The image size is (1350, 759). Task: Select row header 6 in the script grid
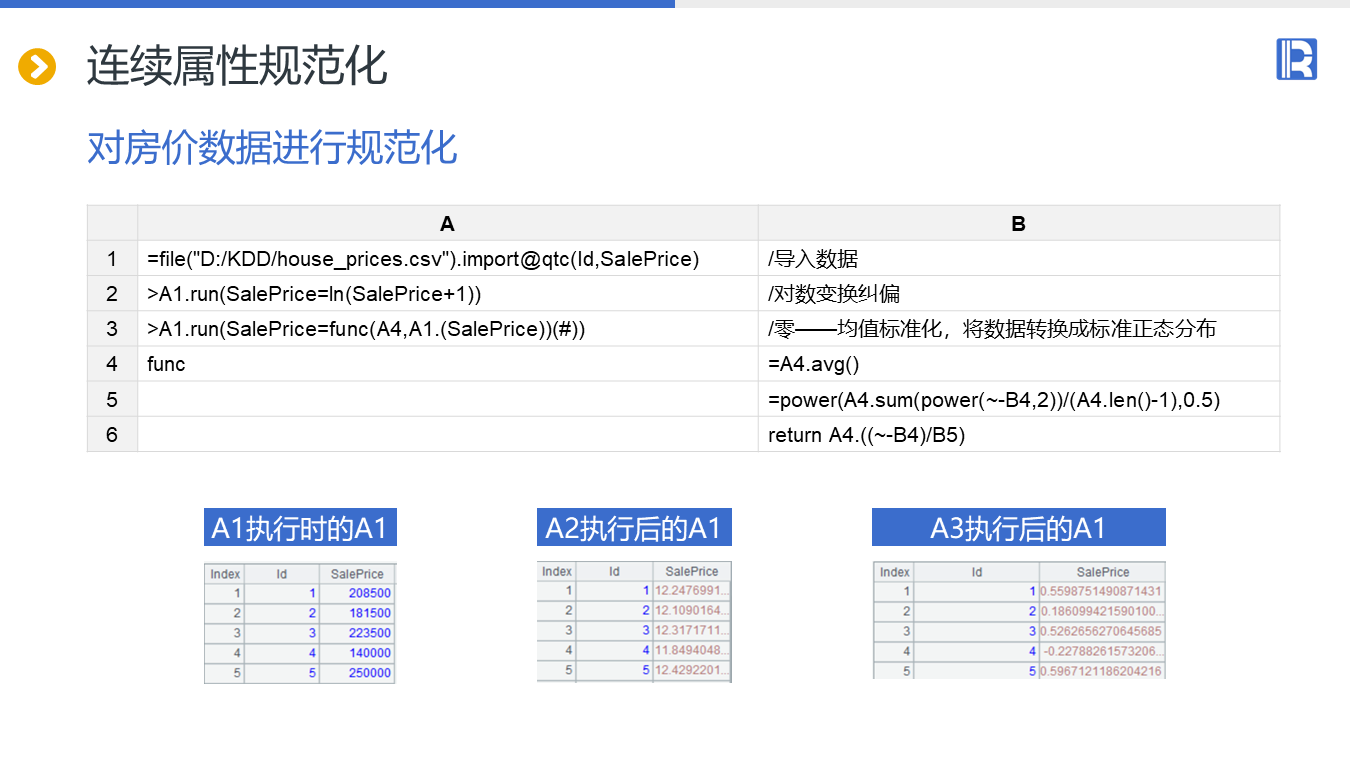tap(112, 435)
